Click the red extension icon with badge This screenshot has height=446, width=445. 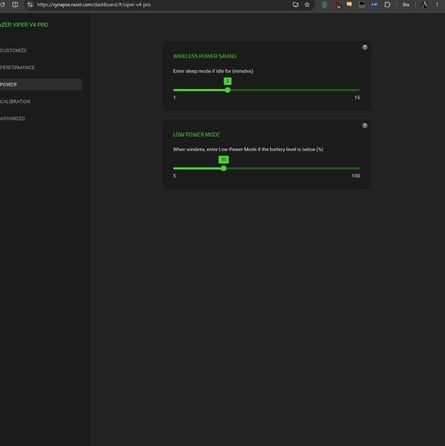[337, 5]
